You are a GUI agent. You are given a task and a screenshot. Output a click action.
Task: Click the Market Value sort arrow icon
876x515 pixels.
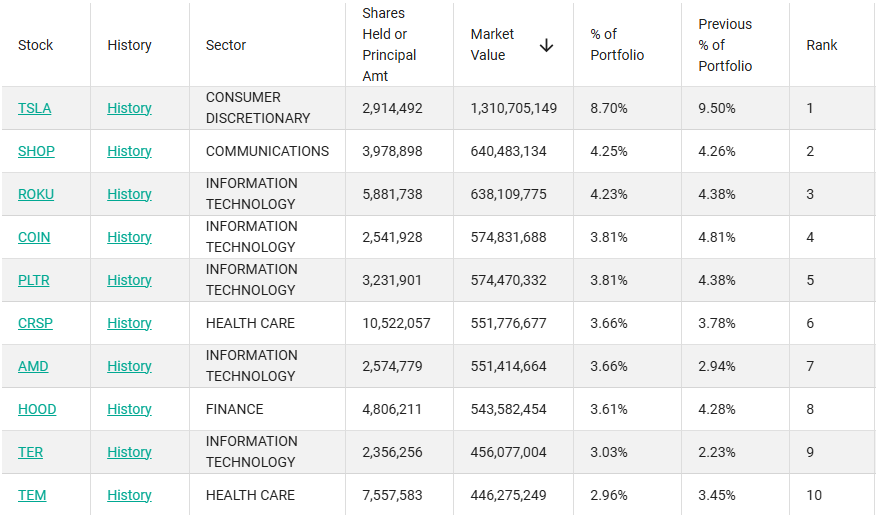click(x=546, y=45)
